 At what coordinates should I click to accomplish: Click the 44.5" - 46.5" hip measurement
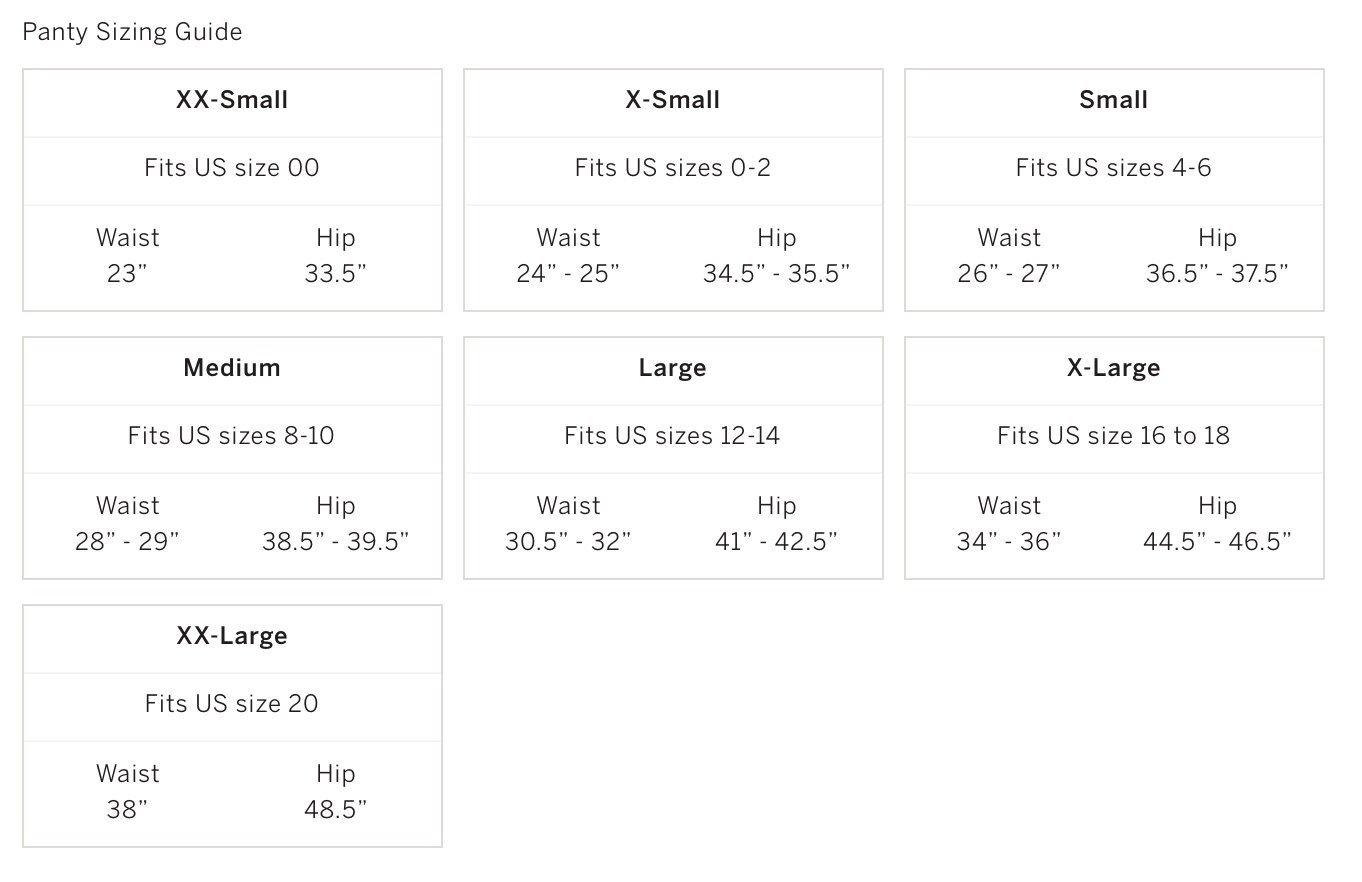click(x=1218, y=542)
